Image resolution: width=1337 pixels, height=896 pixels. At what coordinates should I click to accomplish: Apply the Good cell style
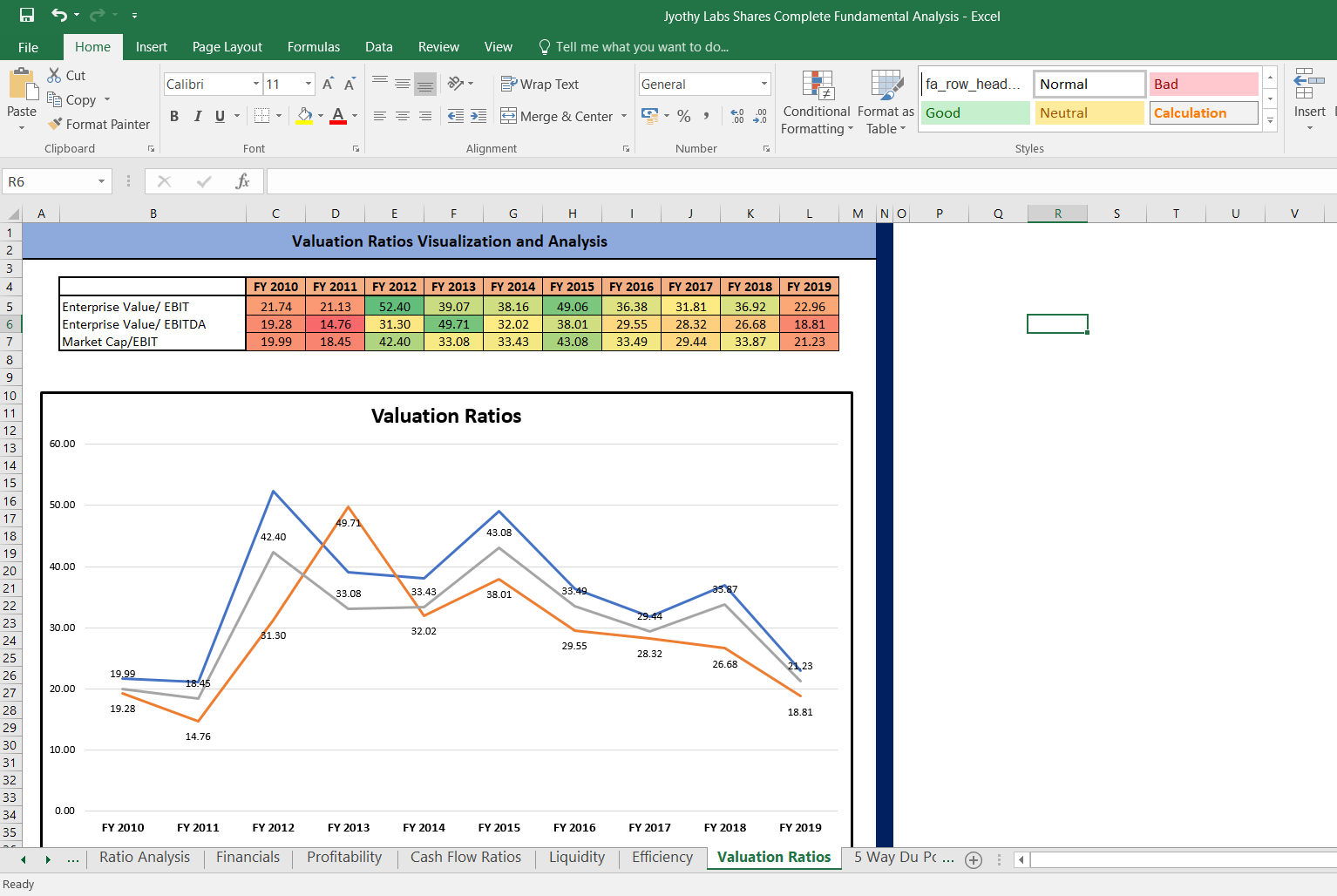(975, 113)
